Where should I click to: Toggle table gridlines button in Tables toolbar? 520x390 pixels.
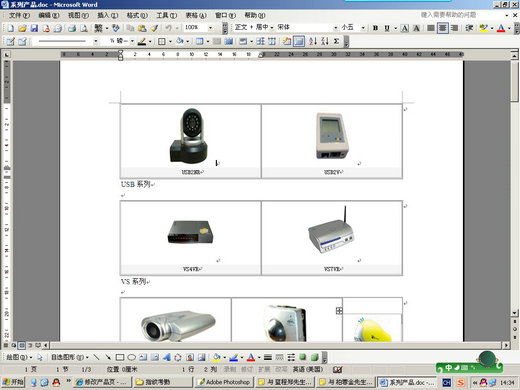click(299, 41)
